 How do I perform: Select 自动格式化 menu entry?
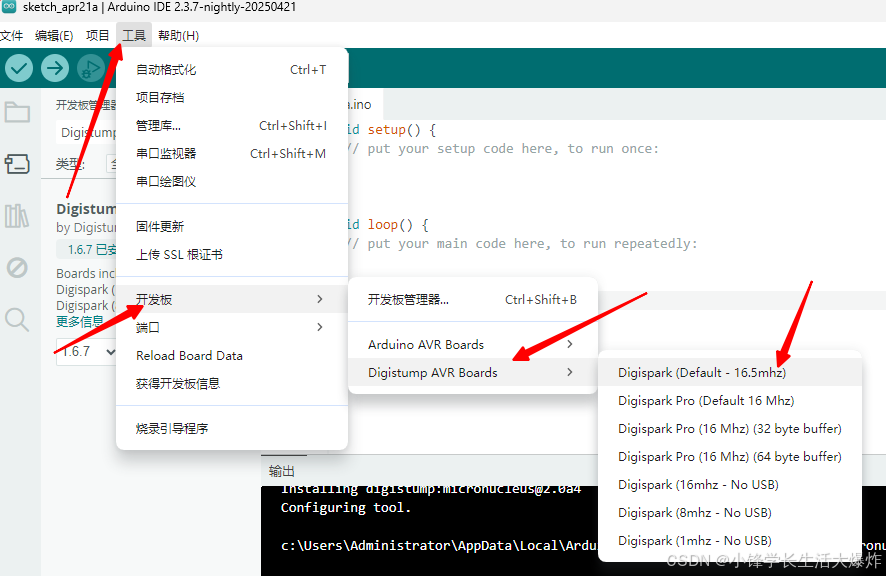coord(232,70)
